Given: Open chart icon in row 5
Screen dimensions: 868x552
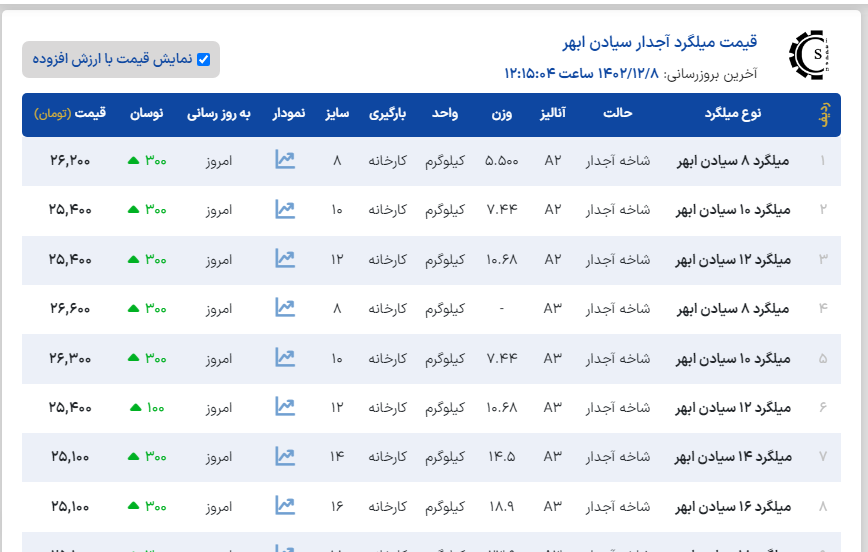Looking at the screenshot, I should [x=285, y=357].
